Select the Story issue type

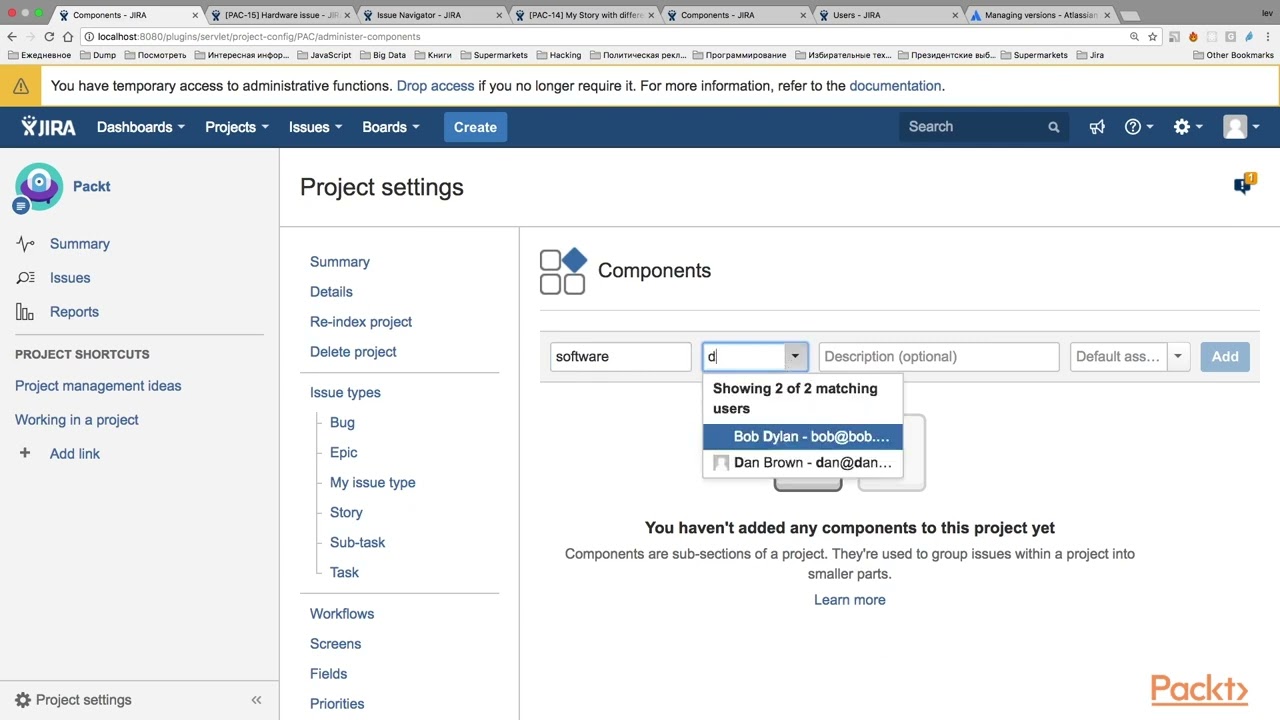click(x=346, y=513)
